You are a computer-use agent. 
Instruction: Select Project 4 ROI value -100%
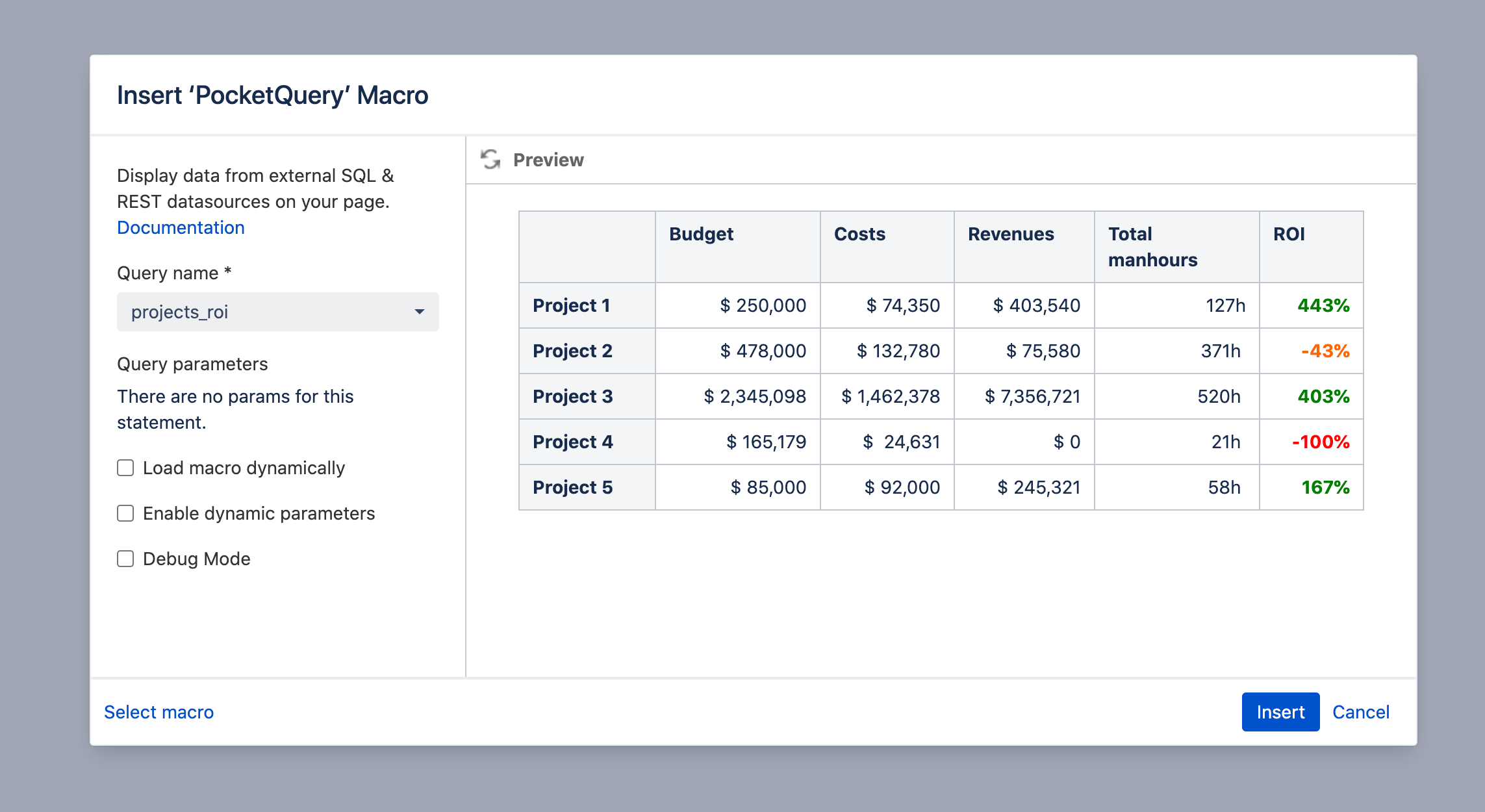point(1321,442)
